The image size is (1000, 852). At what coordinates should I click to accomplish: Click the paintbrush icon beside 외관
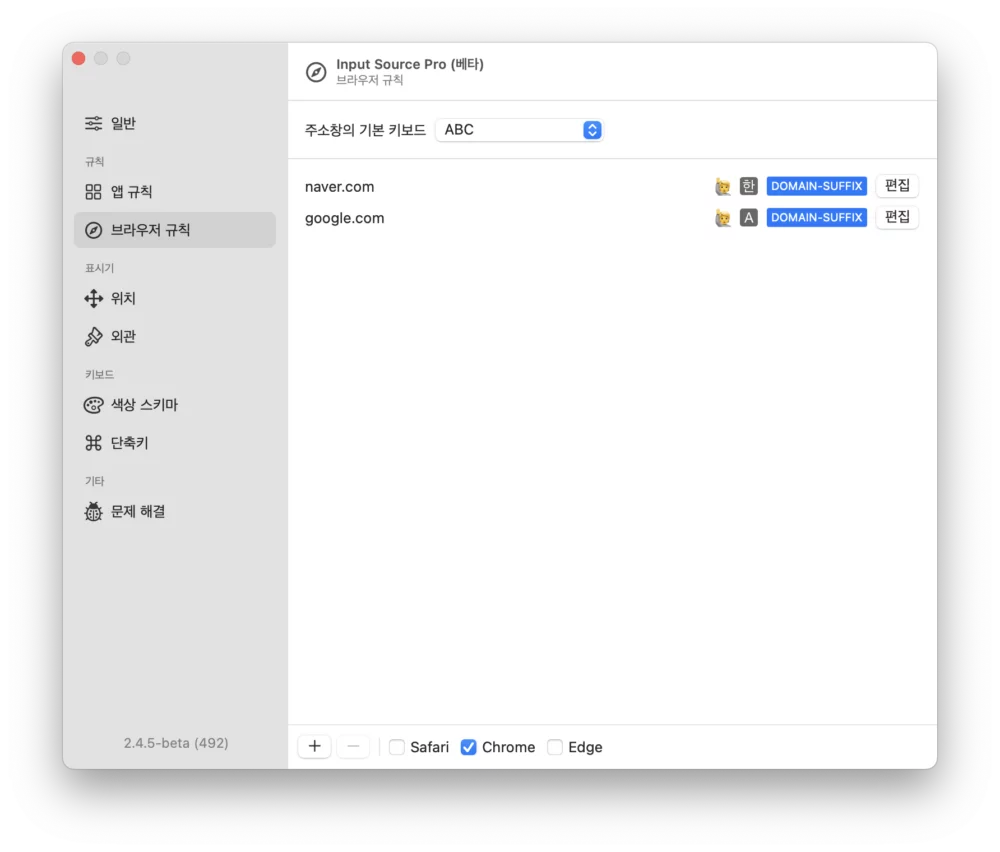[93, 337]
